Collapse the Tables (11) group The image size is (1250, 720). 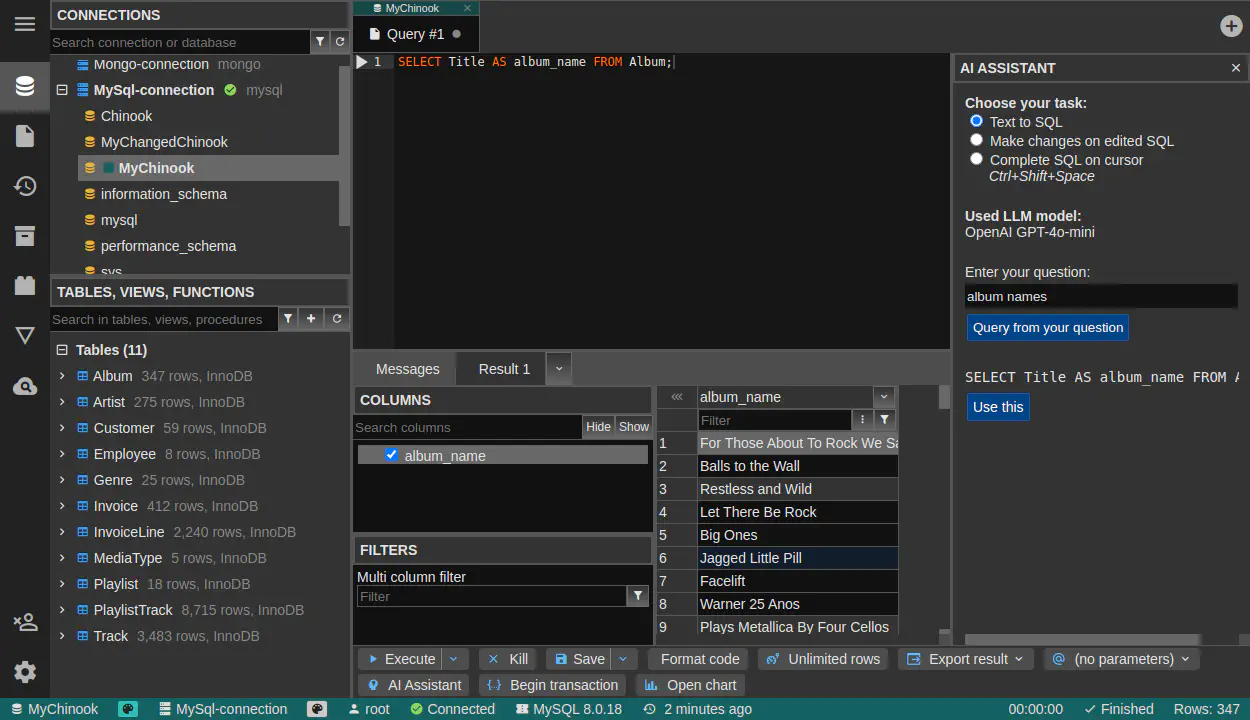point(62,350)
